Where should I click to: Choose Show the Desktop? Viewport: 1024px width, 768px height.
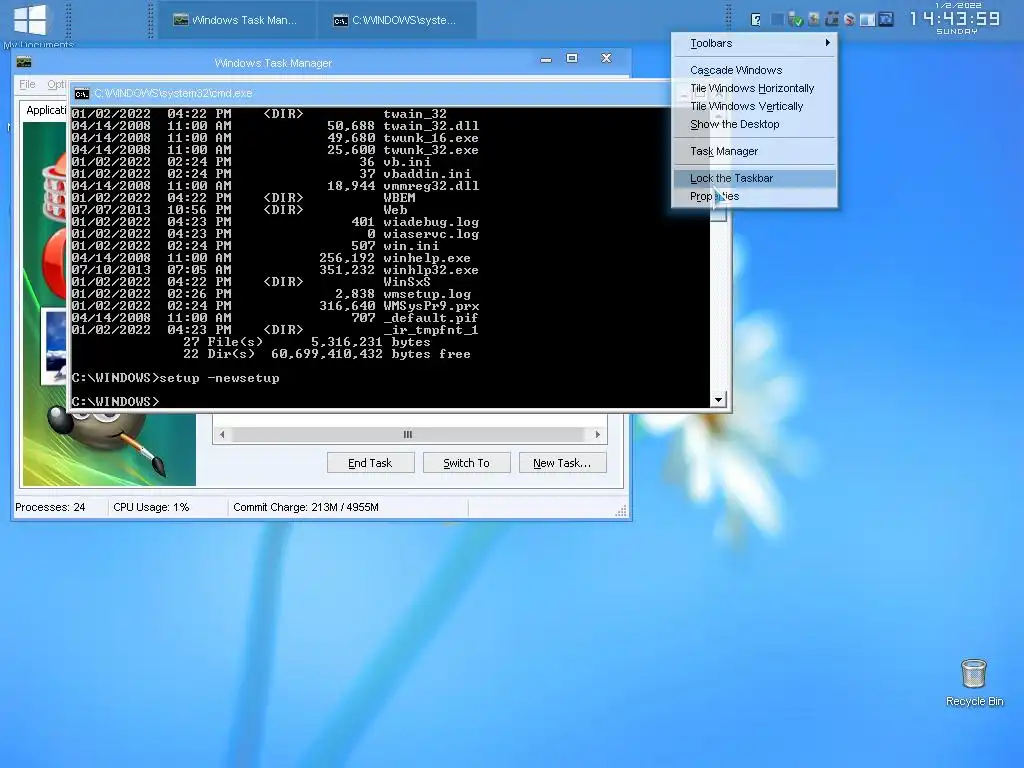tap(754, 124)
